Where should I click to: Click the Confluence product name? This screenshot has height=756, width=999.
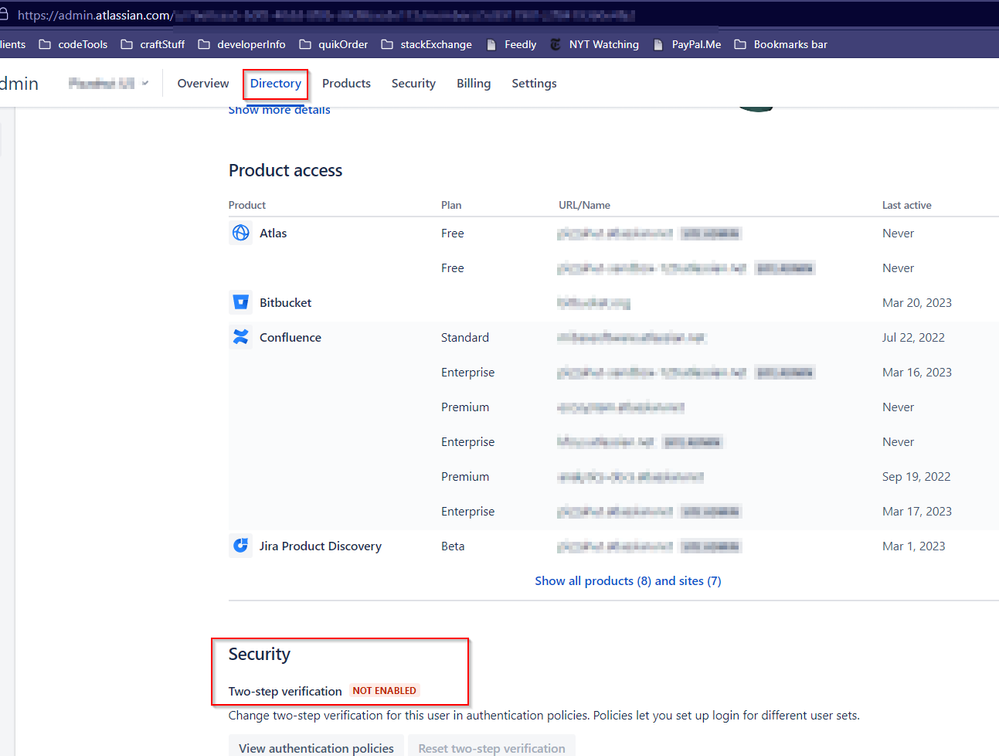pos(290,338)
